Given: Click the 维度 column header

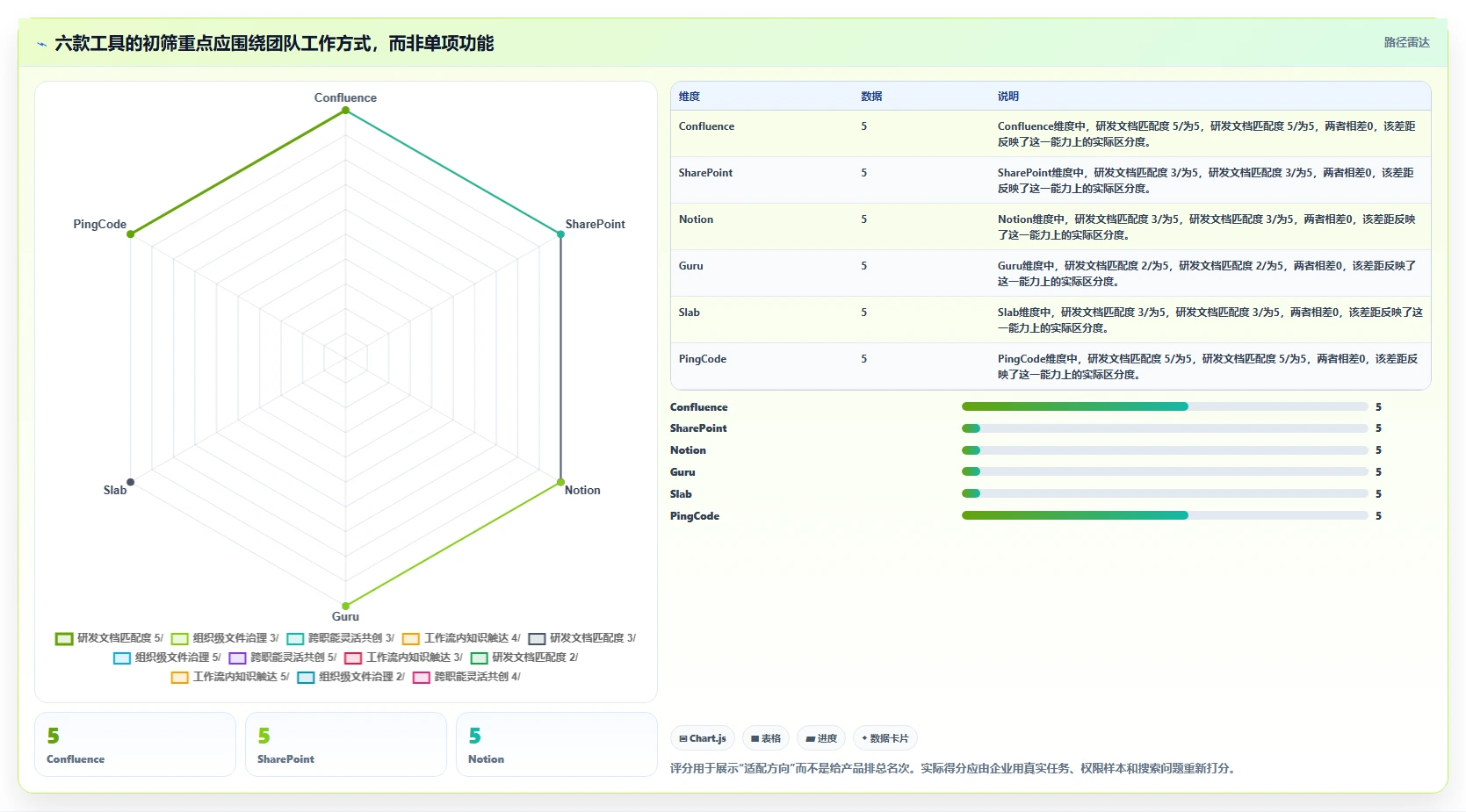Looking at the screenshot, I should [689, 97].
